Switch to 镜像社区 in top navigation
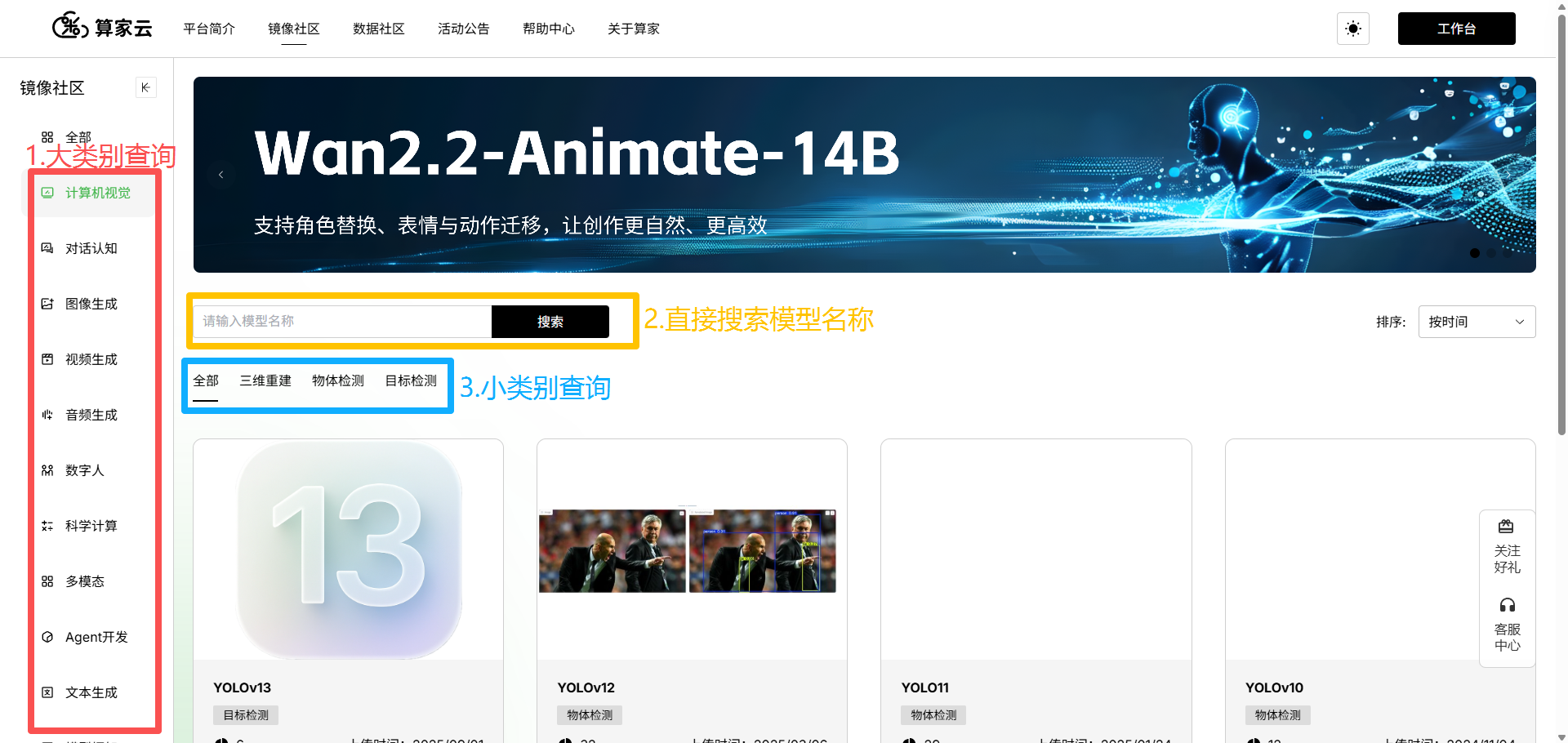1568x743 pixels. click(x=294, y=29)
